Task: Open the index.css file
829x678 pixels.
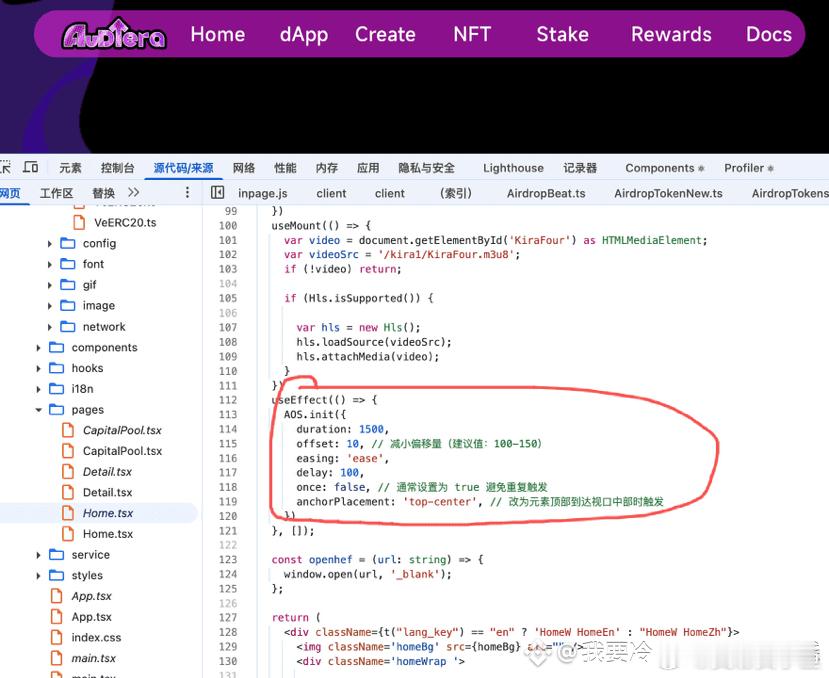Action: coord(96,638)
